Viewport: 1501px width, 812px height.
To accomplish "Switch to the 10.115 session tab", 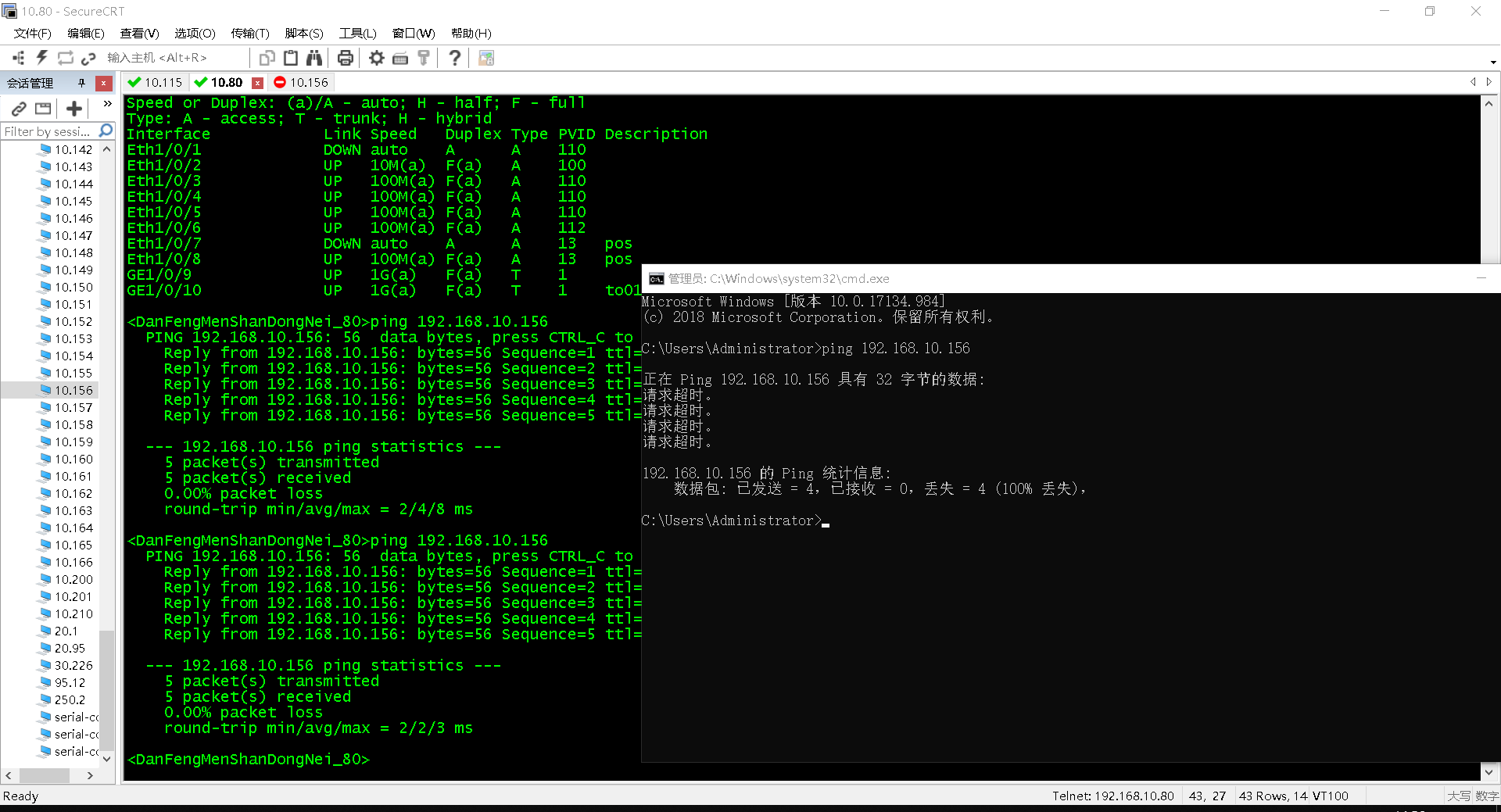I will click(156, 83).
